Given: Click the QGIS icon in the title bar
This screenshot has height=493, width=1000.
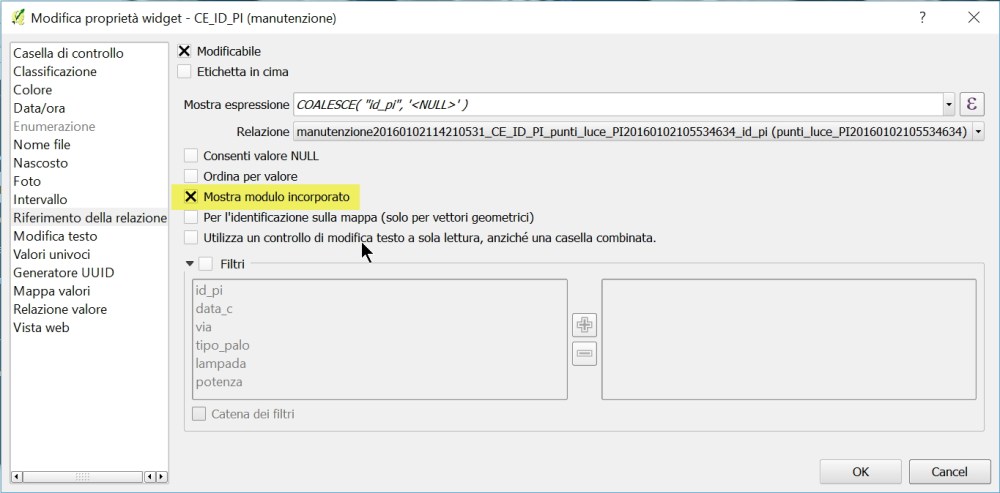Looking at the screenshot, I should [x=19, y=18].
